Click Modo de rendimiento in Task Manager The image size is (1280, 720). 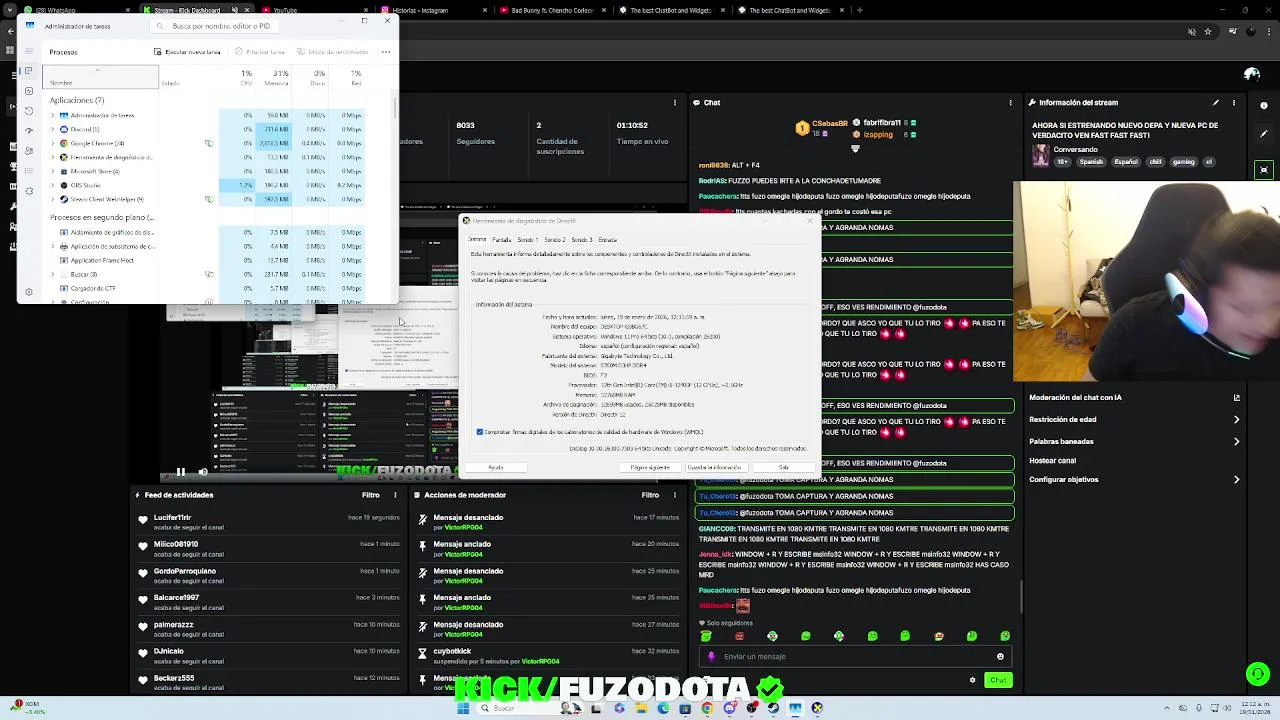[x=333, y=52]
